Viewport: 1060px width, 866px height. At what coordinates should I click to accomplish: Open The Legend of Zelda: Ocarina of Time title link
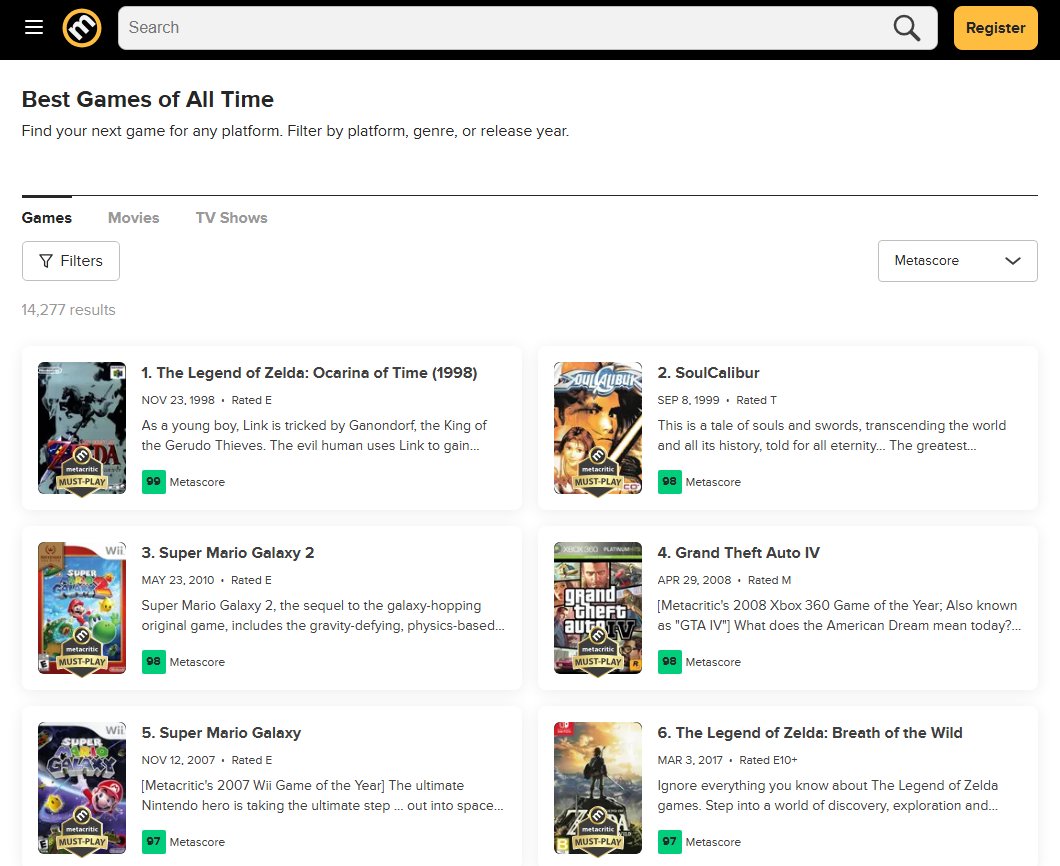tap(309, 372)
